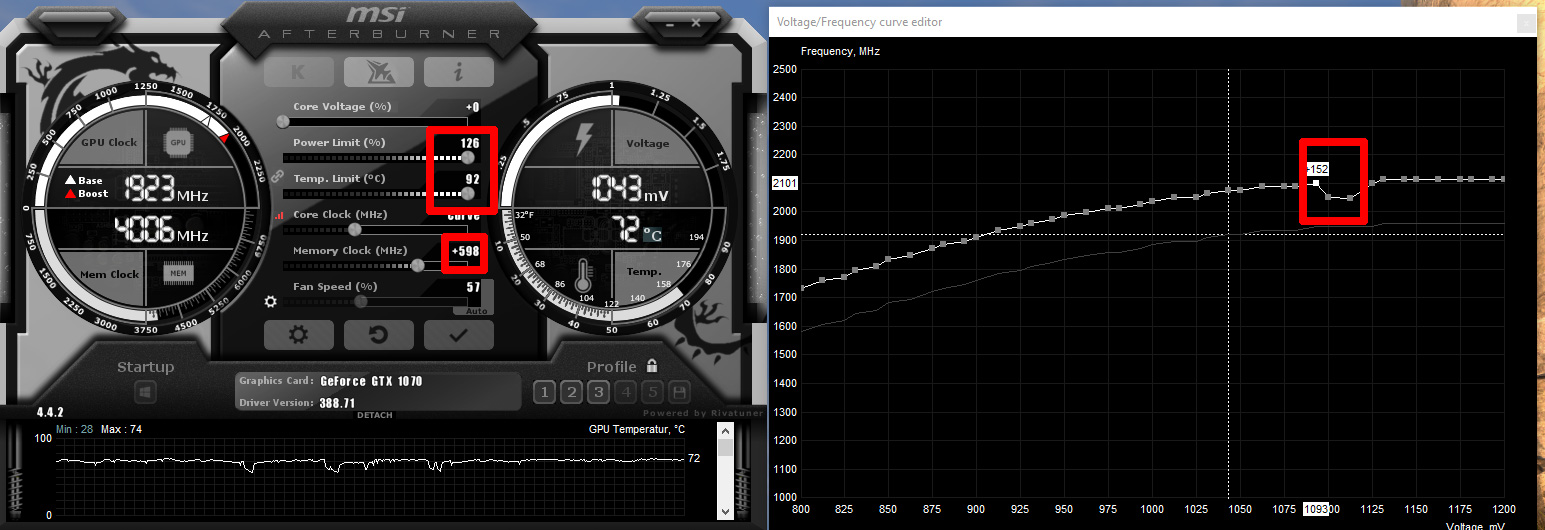Click the thermometer icon in temp gauge
1545x530 pixels.
[x=585, y=277]
